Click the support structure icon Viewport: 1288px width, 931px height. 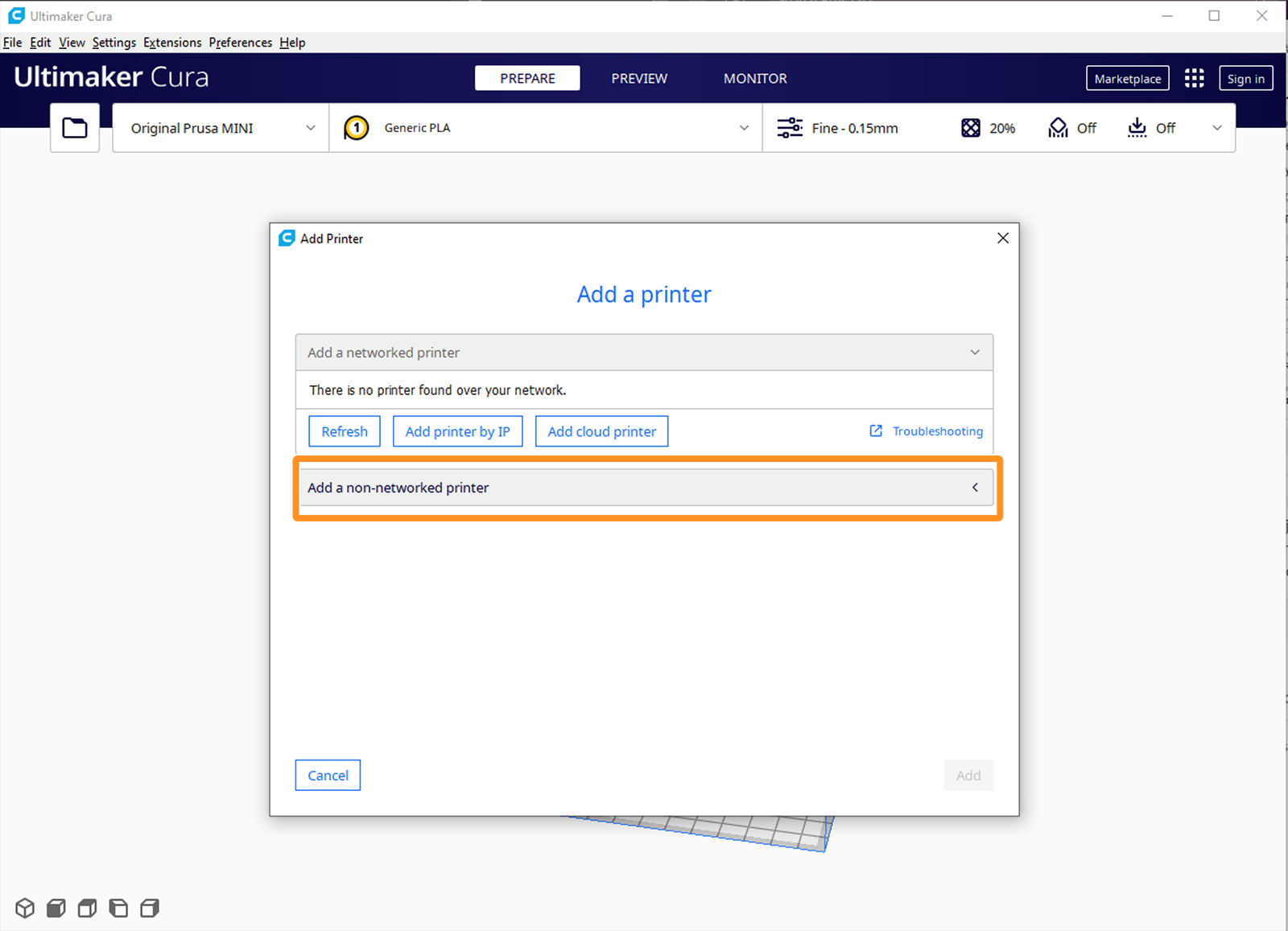click(1058, 128)
